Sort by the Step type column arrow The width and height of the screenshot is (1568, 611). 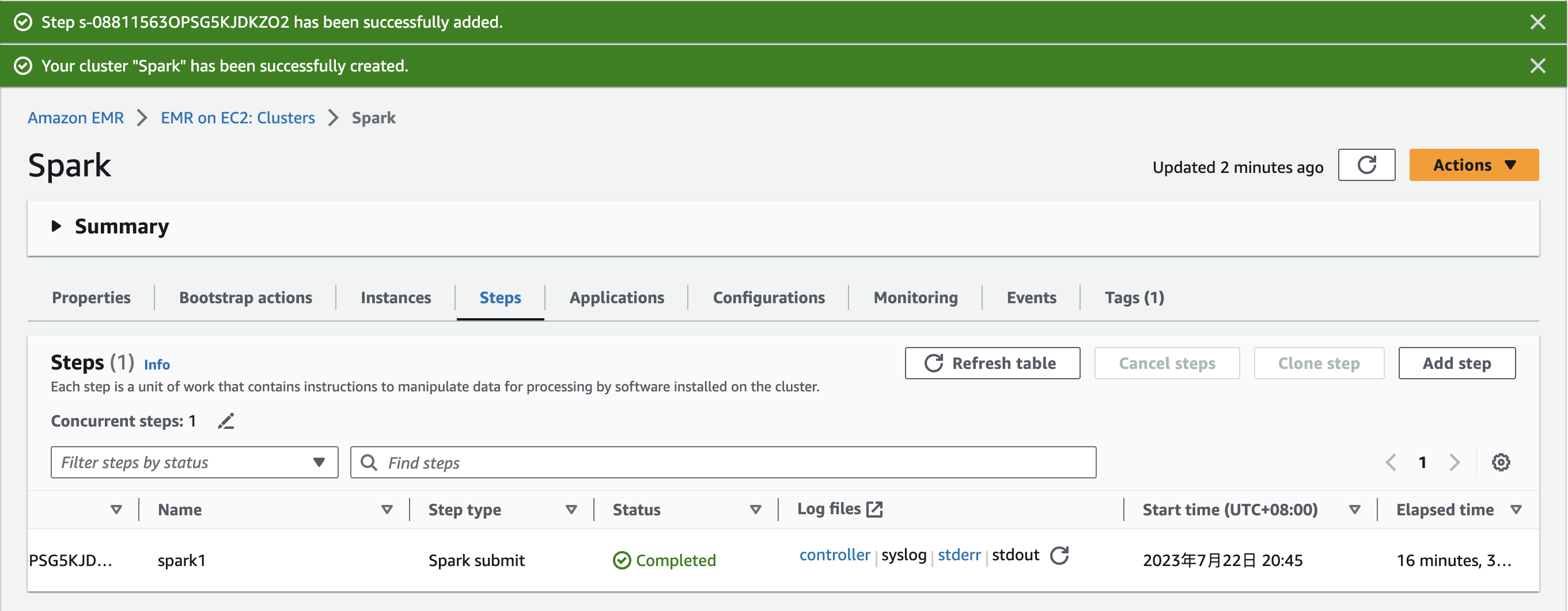tap(571, 510)
